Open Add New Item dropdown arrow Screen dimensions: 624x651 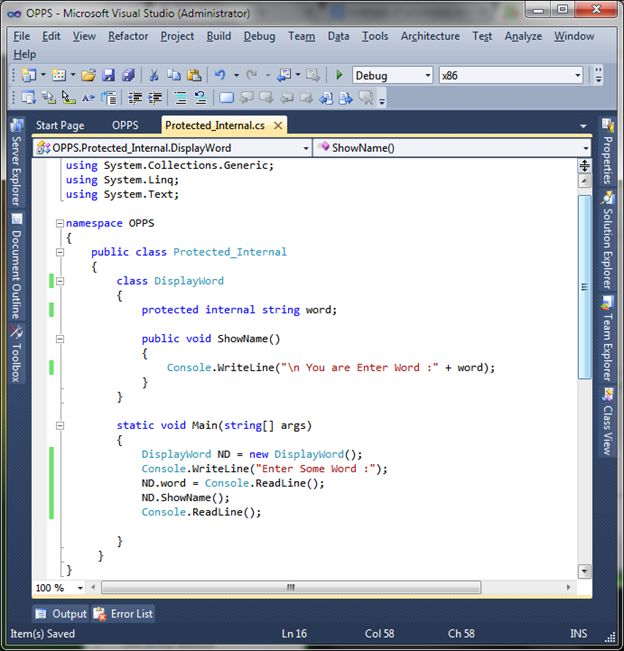73,75
